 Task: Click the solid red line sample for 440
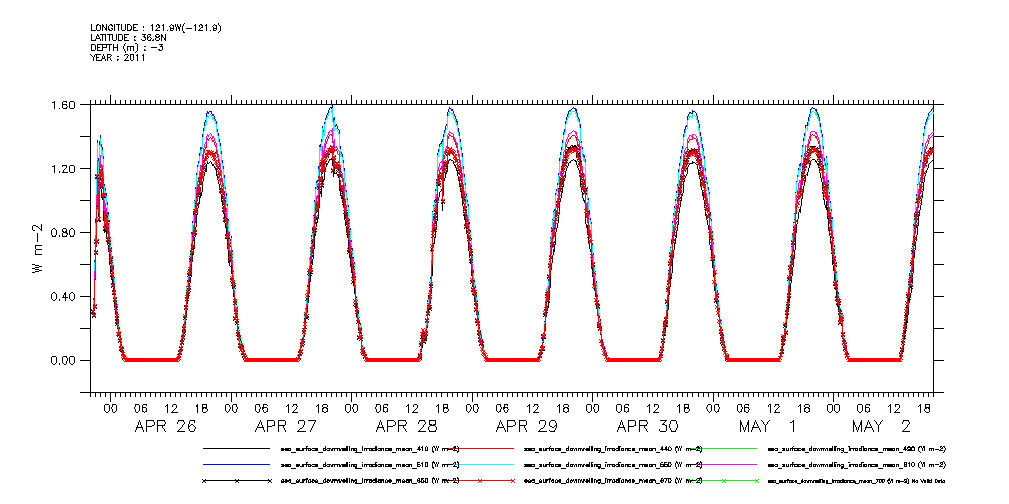click(x=480, y=448)
